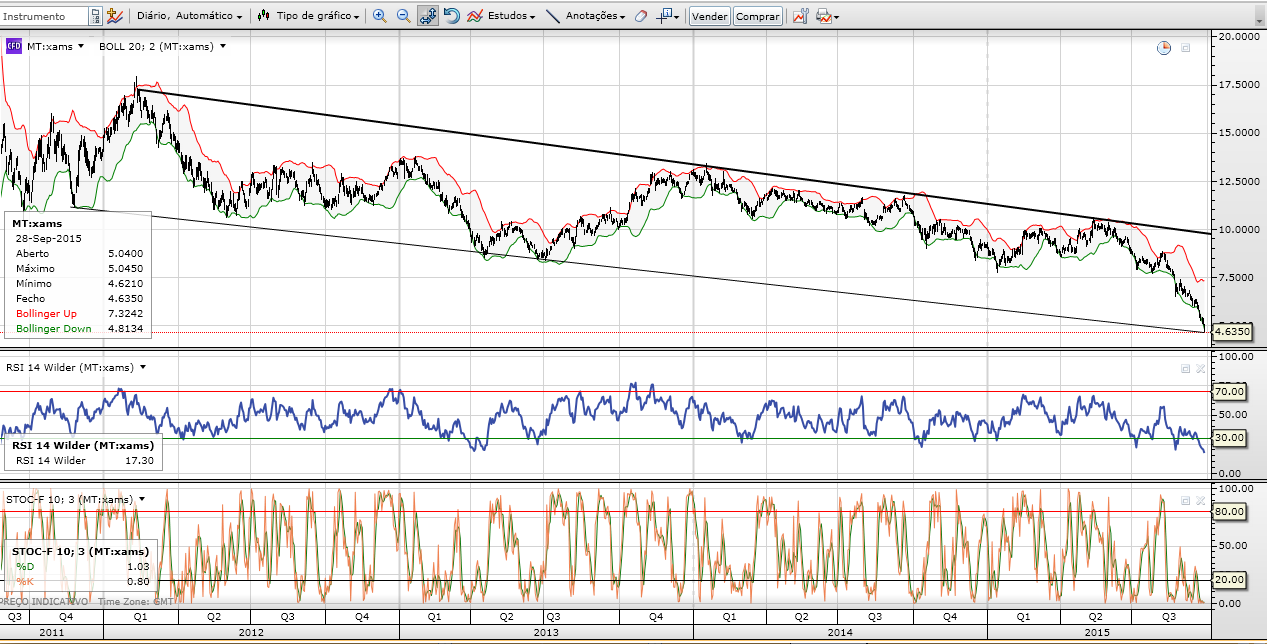Click the Instrumento search field

click(44, 17)
